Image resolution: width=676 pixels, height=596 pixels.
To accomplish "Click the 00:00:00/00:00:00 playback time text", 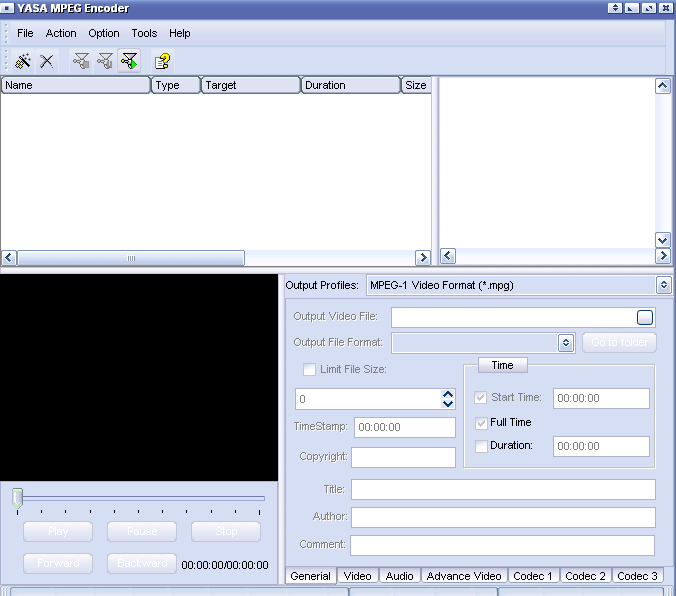I will (x=225, y=565).
